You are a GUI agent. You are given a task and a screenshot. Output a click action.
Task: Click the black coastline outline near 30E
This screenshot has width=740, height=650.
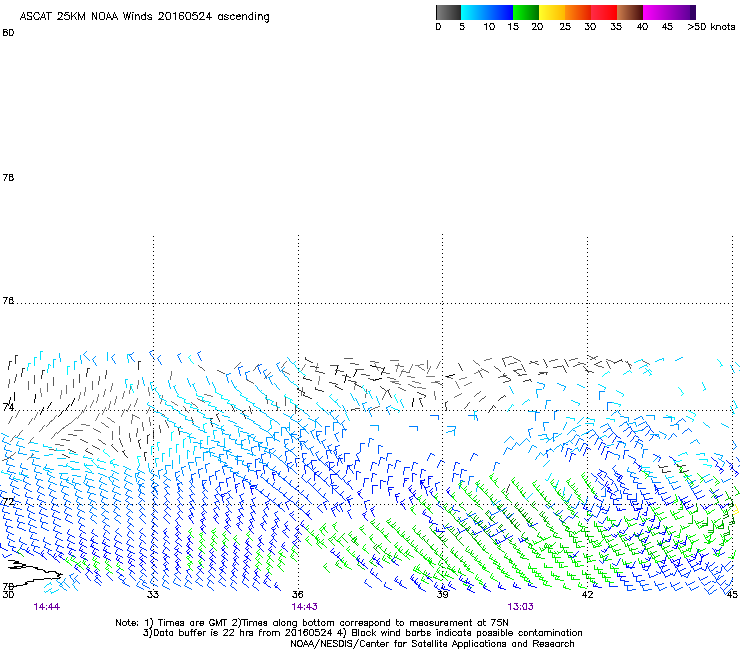(x=34, y=572)
